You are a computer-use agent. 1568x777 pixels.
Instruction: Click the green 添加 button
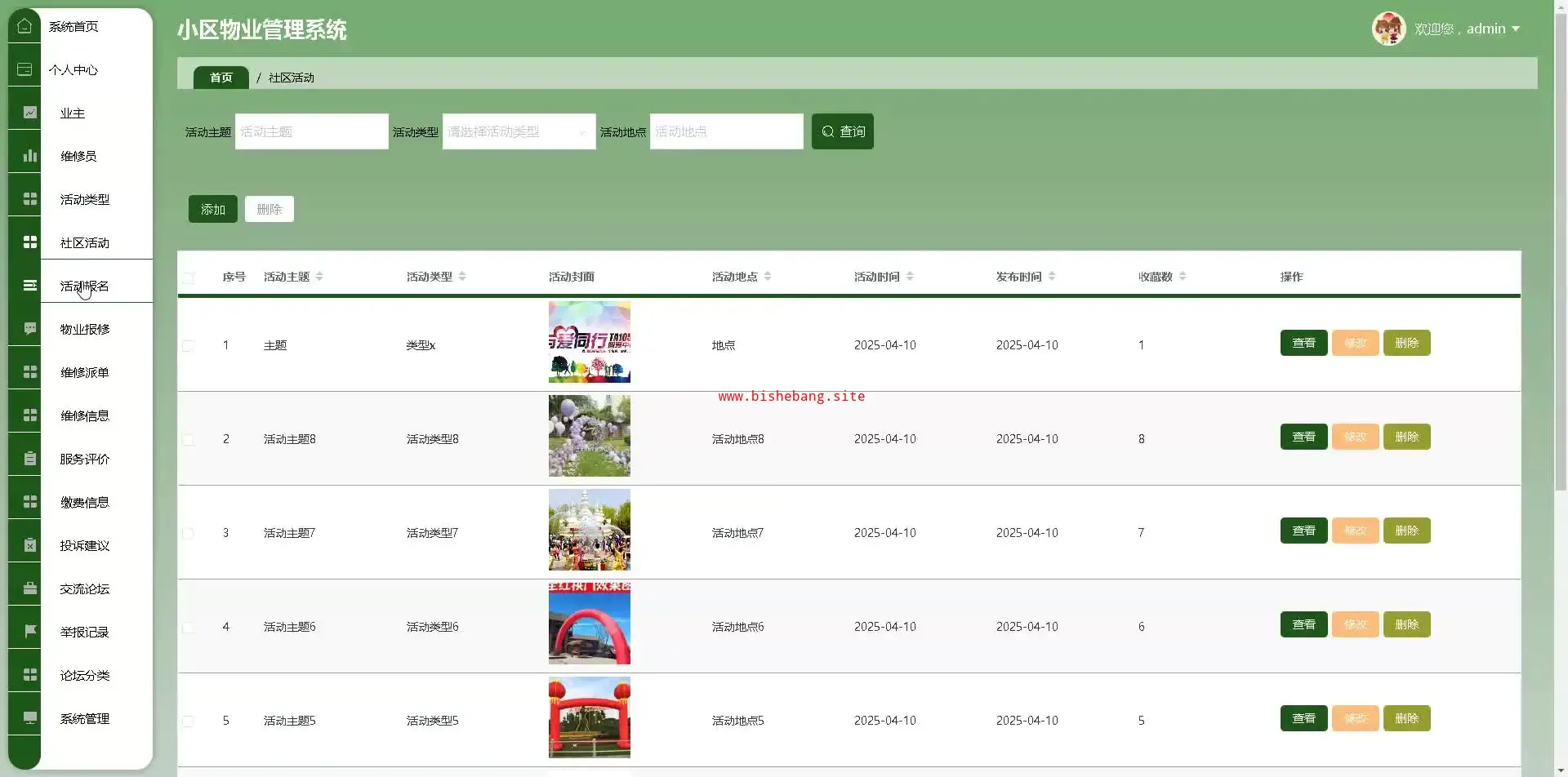pyautogui.click(x=212, y=209)
